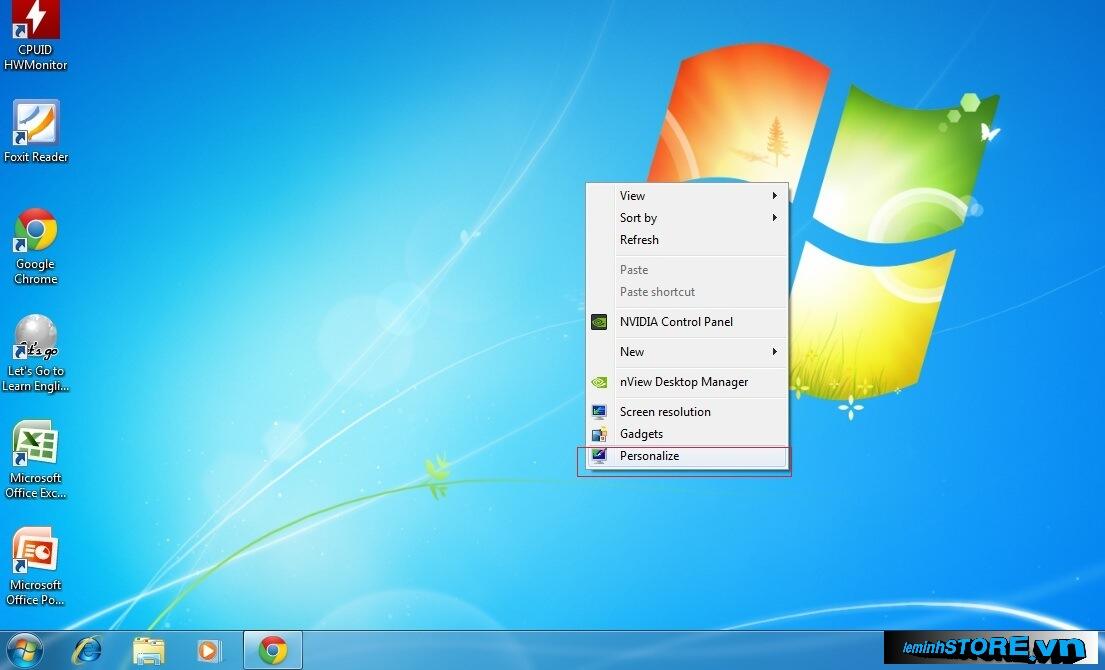Choose Refresh from the context menu

tap(639, 240)
